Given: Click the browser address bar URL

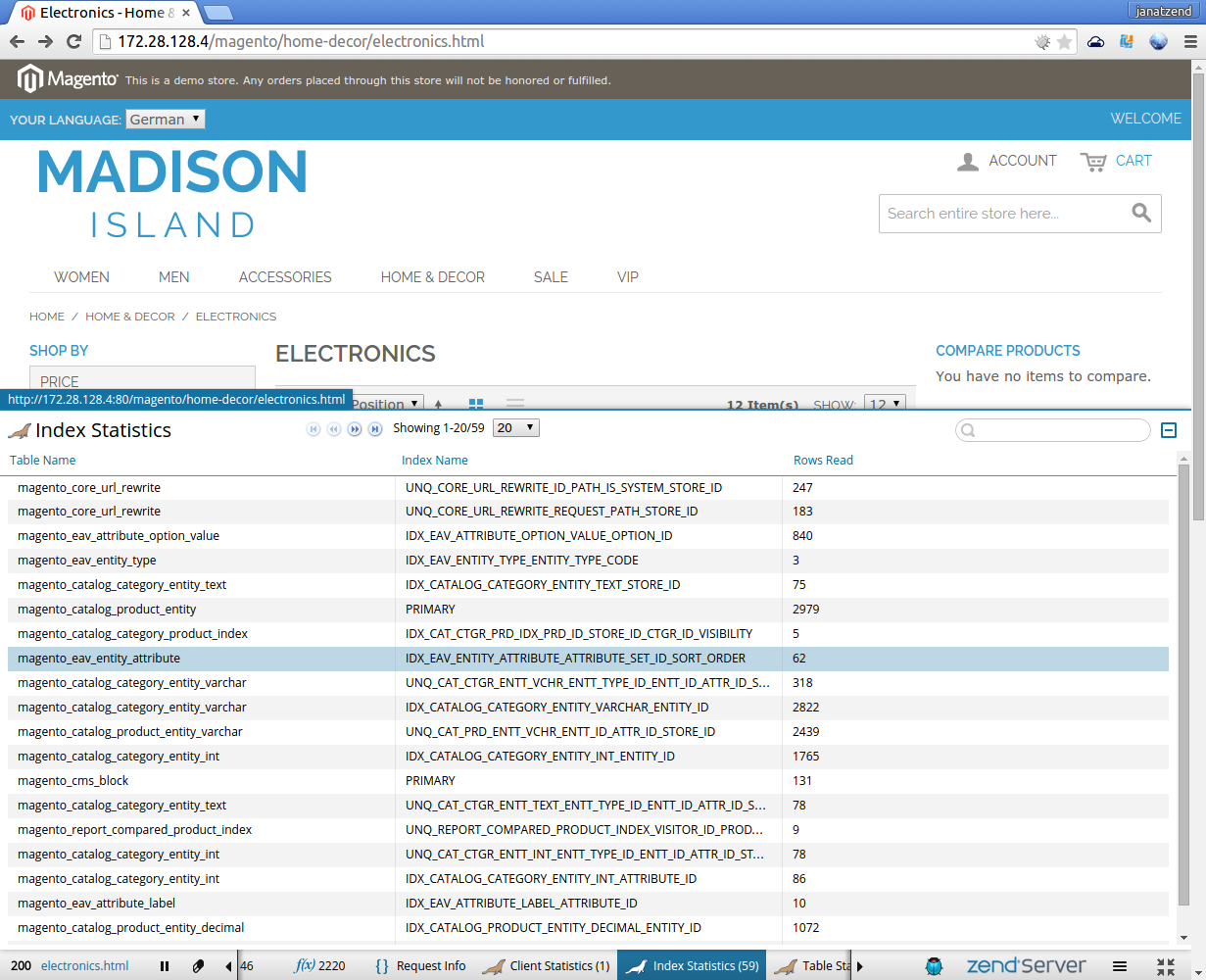Looking at the screenshot, I should pyautogui.click(x=301, y=42).
